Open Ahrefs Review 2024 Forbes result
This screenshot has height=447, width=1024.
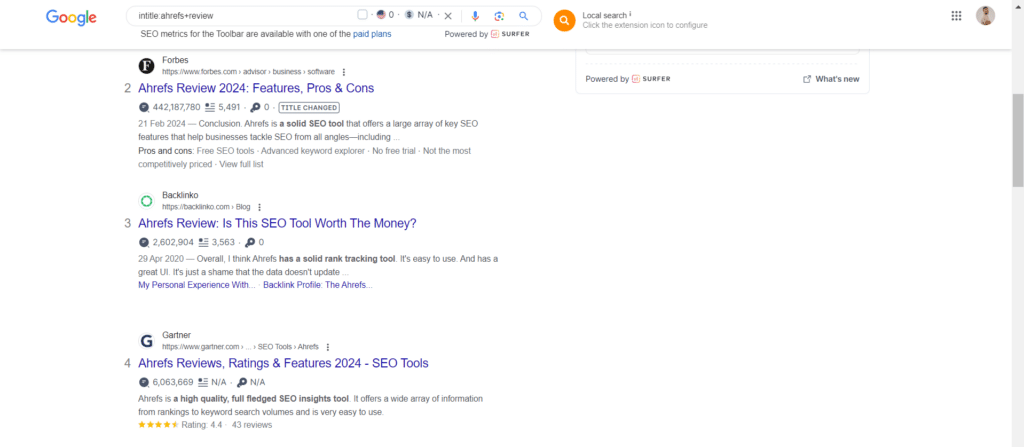[256, 88]
